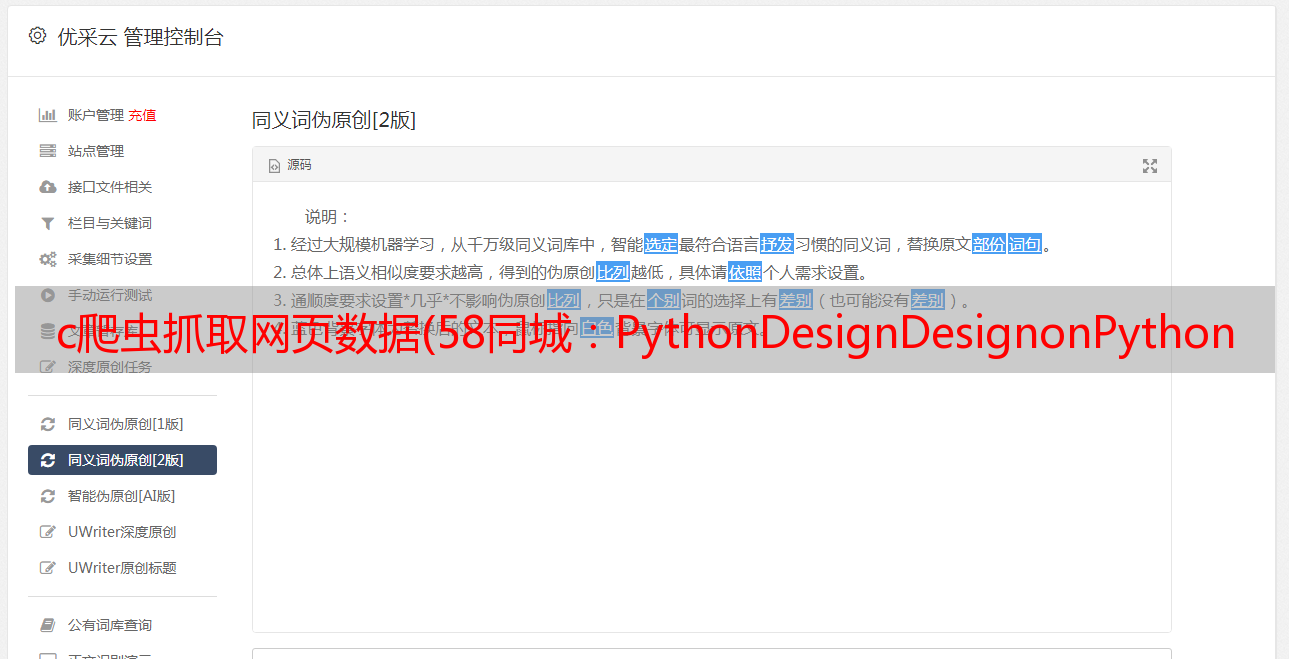Viewport: 1289px width, 659px height.
Task: Click the server icon for 站点管理
Action: 47,151
